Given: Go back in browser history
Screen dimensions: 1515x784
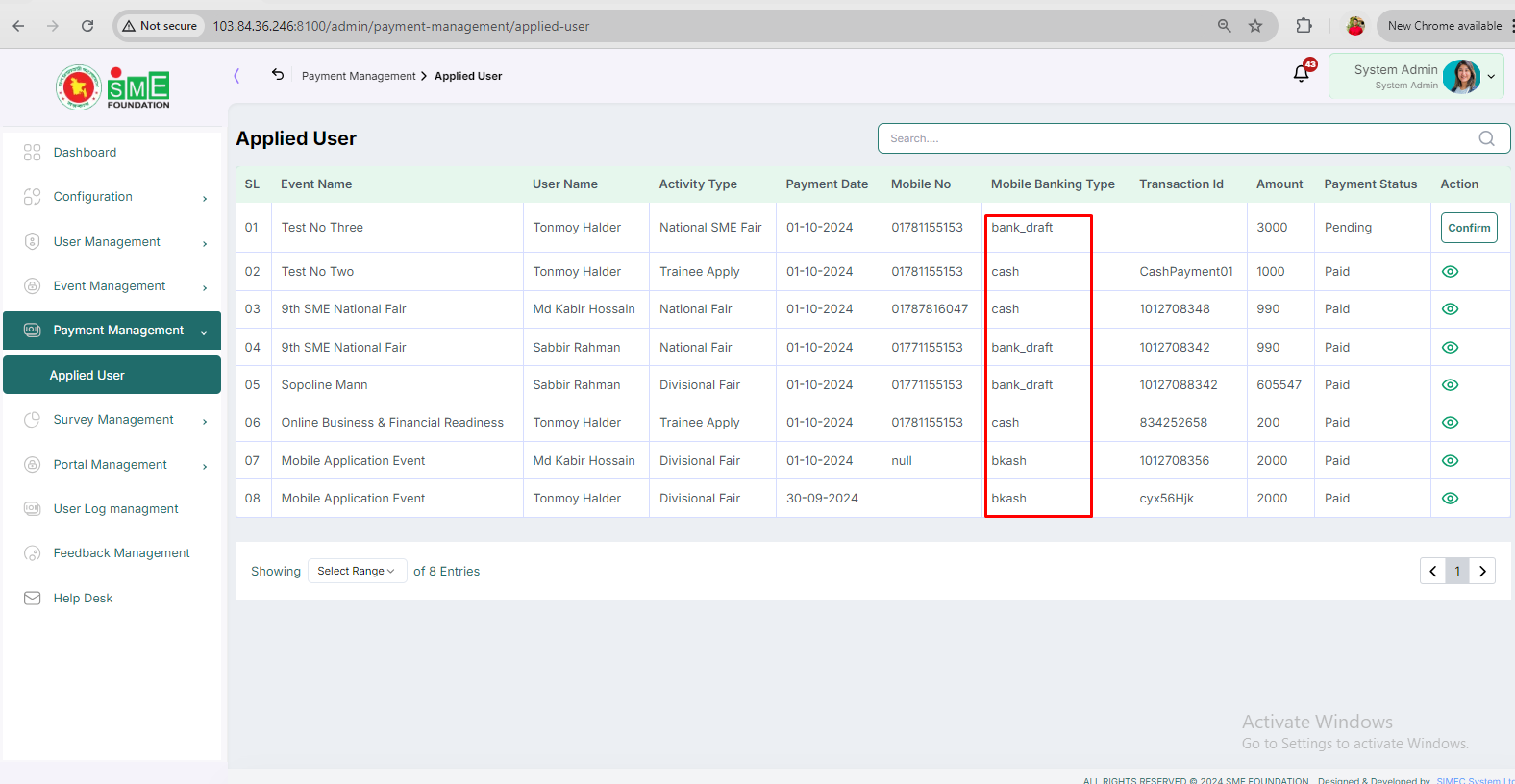Looking at the screenshot, I should [x=19, y=26].
